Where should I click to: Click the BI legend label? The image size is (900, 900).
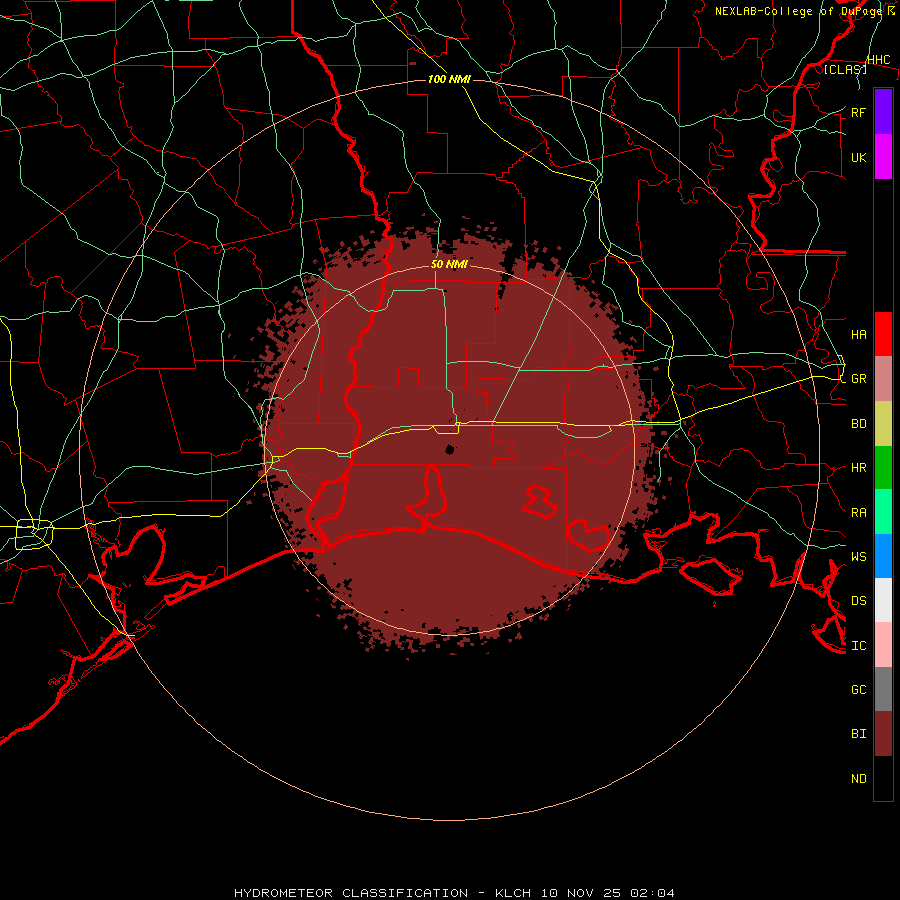point(858,734)
